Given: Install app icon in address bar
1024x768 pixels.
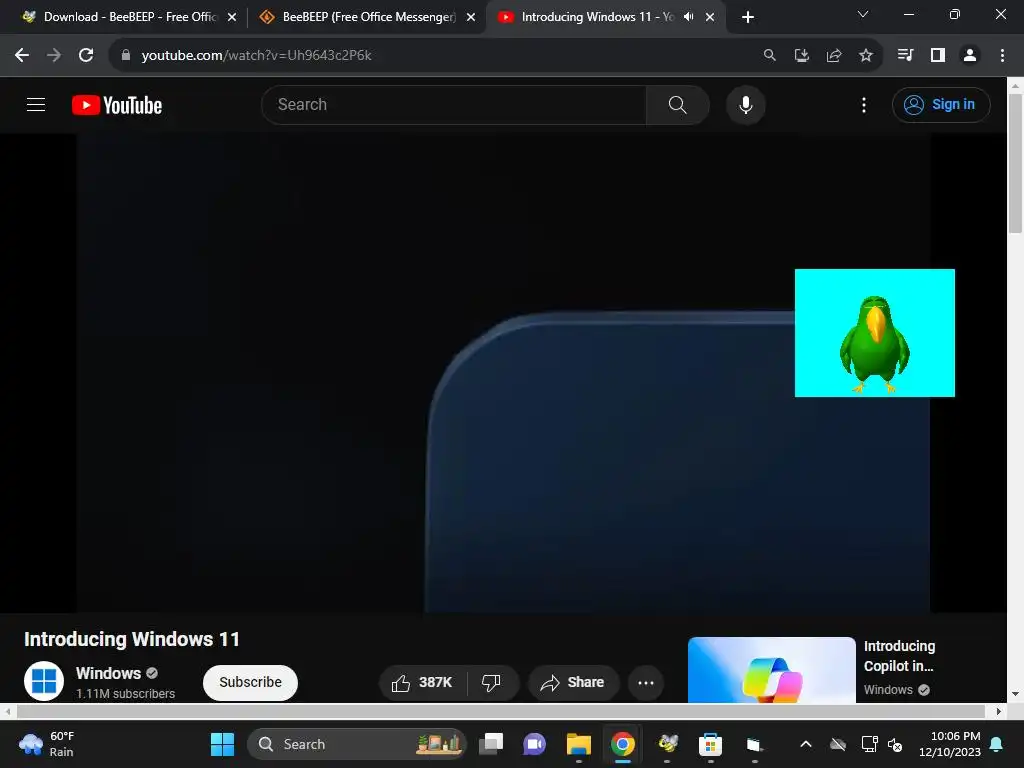Looking at the screenshot, I should click(x=801, y=56).
